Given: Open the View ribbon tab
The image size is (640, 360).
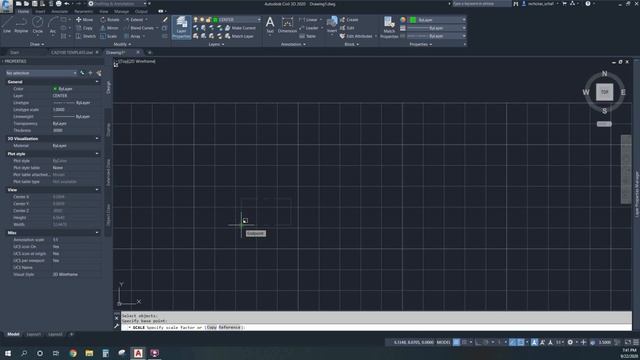Looking at the screenshot, I should pyautogui.click(x=104, y=11).
